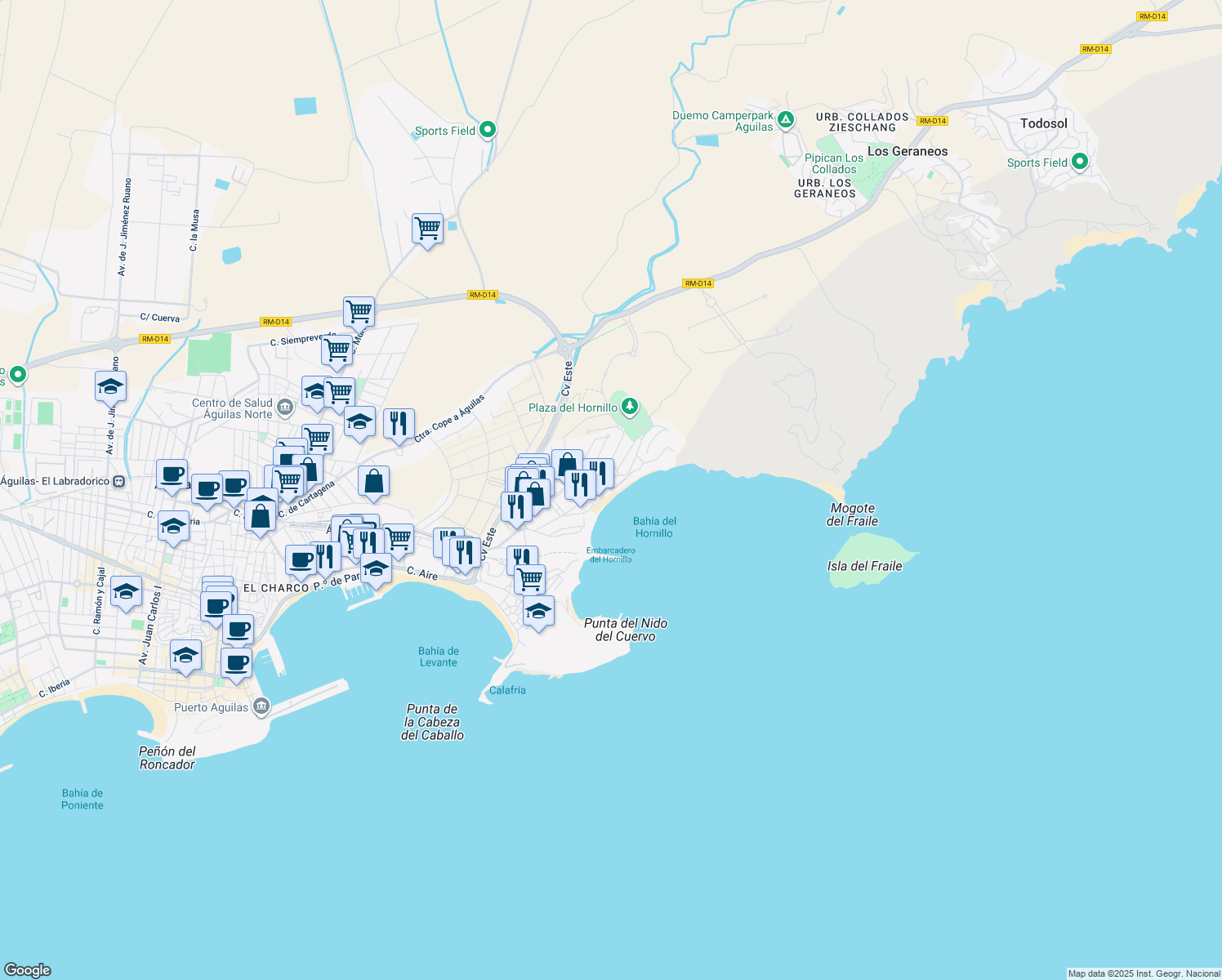Click the school marker near Punta del Nido
The height and width of the screenshot is (980, 1222).
point(538,611)
